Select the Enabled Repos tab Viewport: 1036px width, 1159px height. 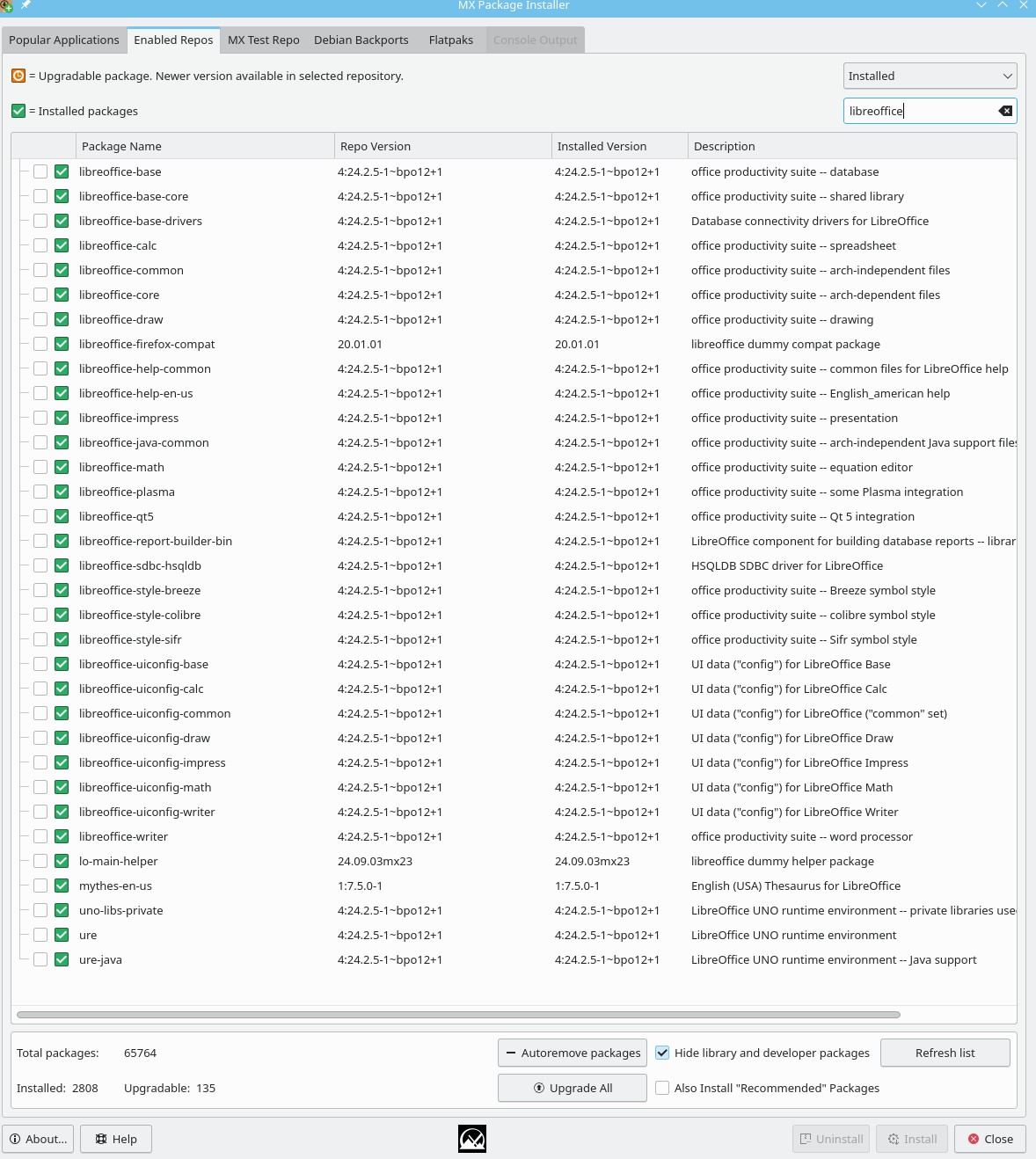tap(173, 40)
